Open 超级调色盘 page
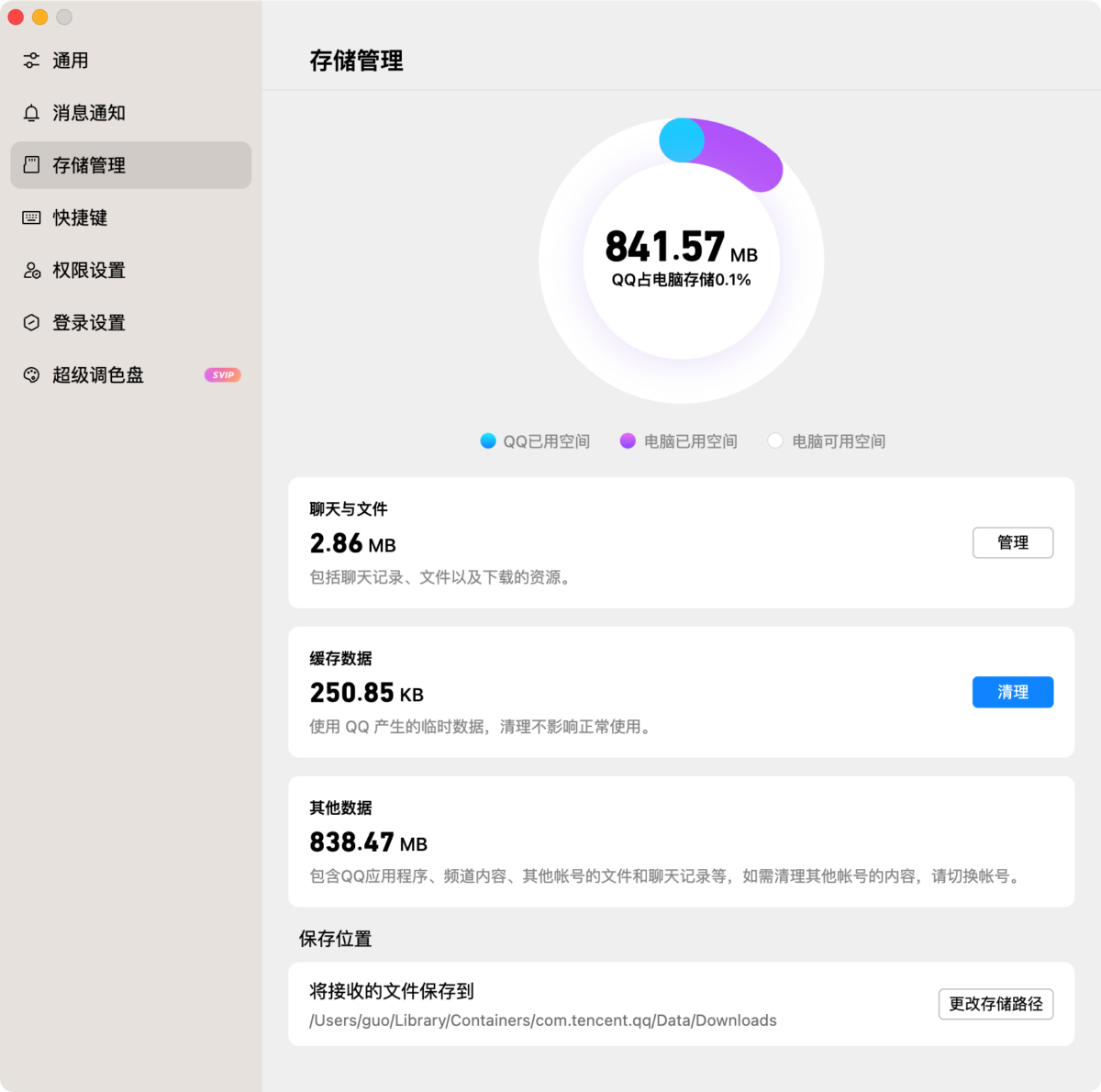The image size is (1101, 1092). click(x=130, y=374)
